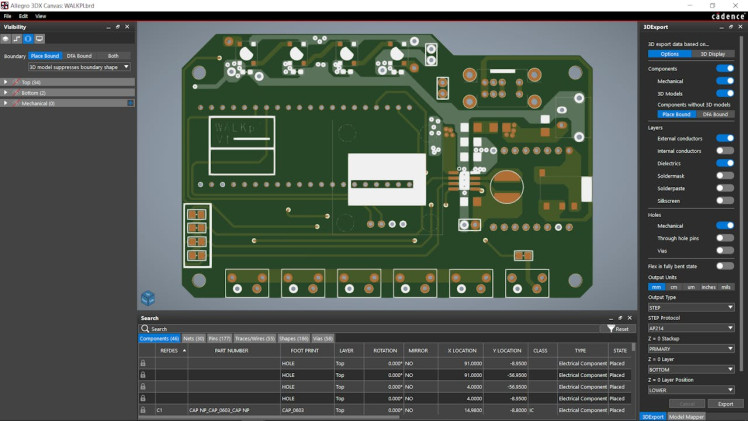Select the trace-shaped icon in Visibility toolbar
Viewport: 748px width, 421px height.
coord(17,39)
